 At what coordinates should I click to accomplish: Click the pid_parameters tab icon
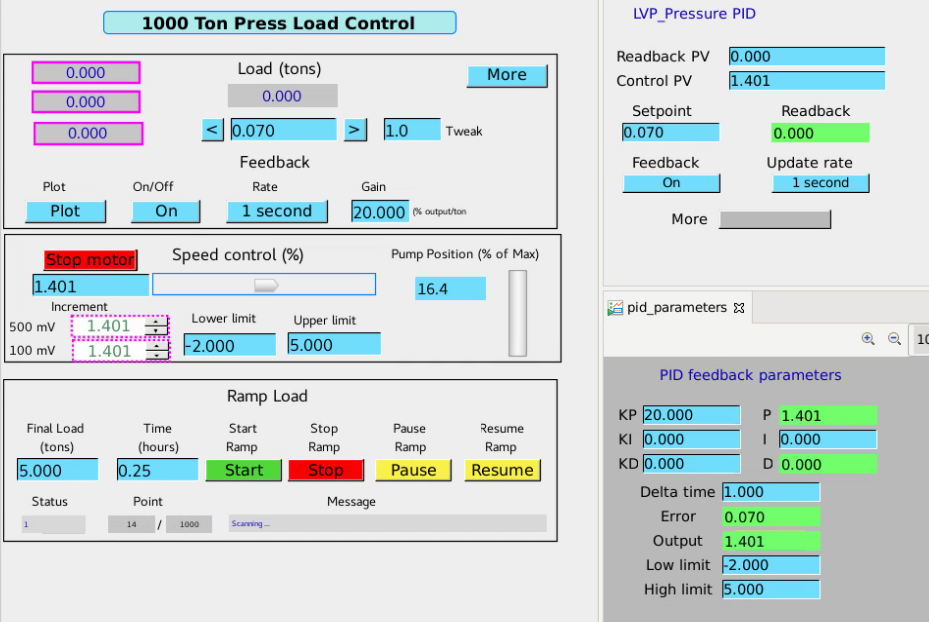616,307
